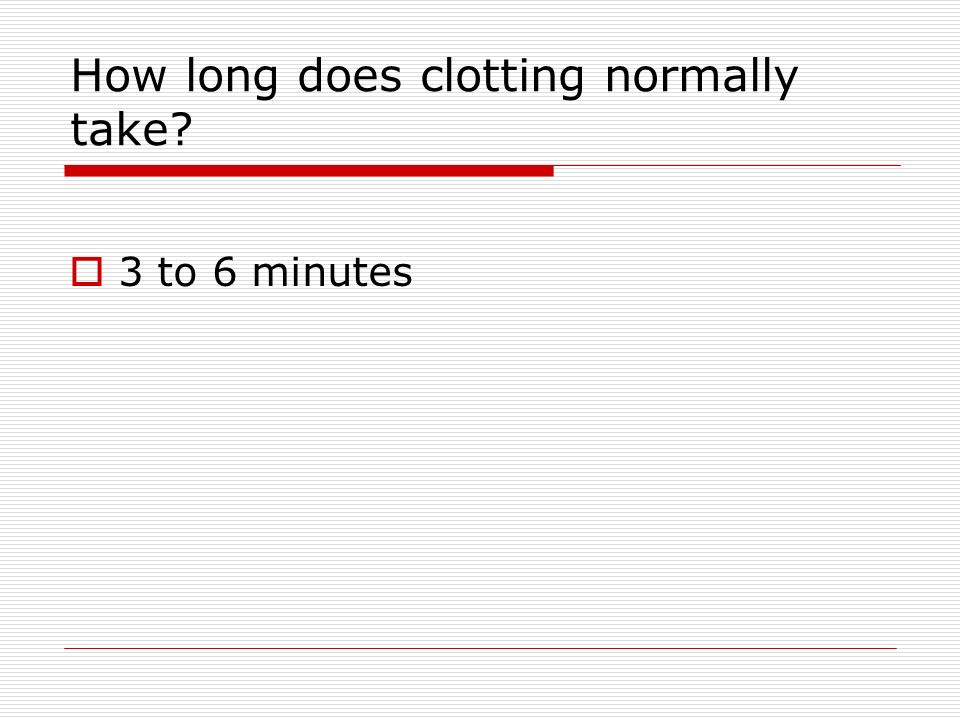Click the word "normally" in the title
960x720 pixels.
[x=702, y=77]
